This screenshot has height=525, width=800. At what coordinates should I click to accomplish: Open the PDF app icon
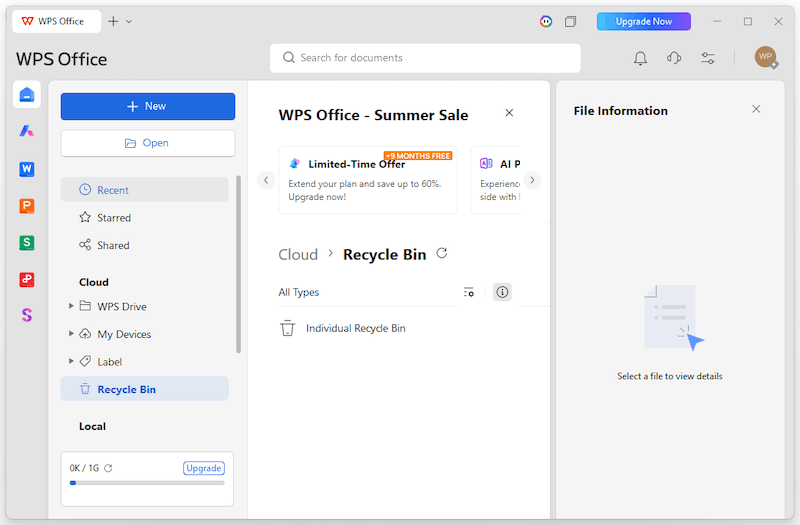click(x=27, y=279)
